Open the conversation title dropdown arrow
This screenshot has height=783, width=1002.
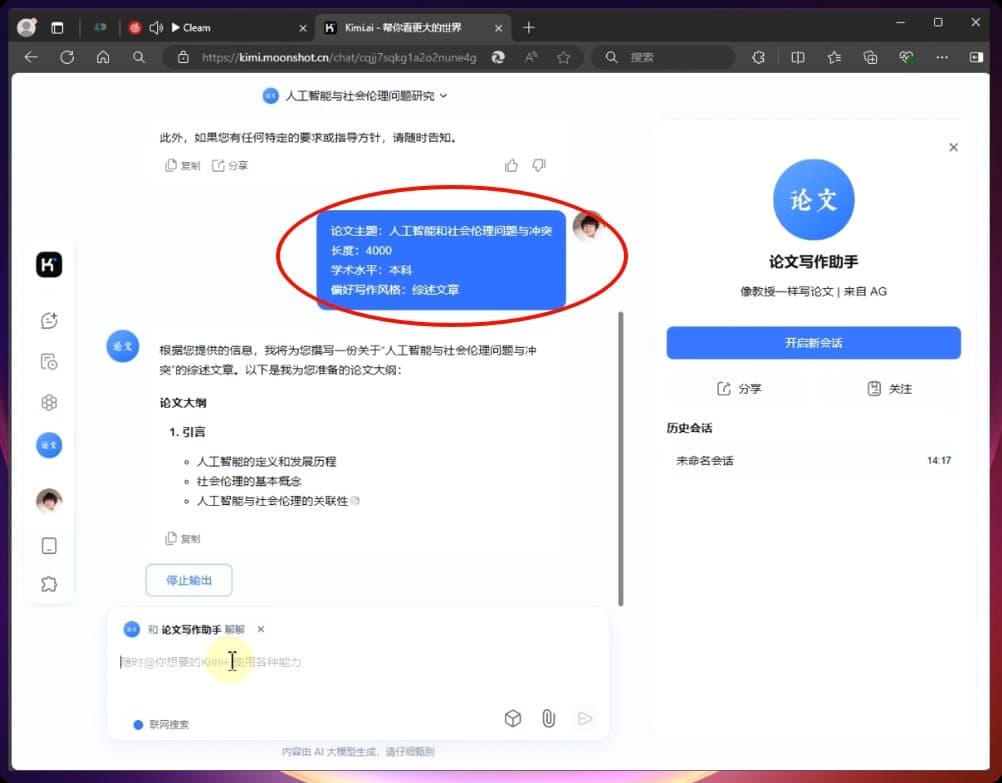point(444,96)
